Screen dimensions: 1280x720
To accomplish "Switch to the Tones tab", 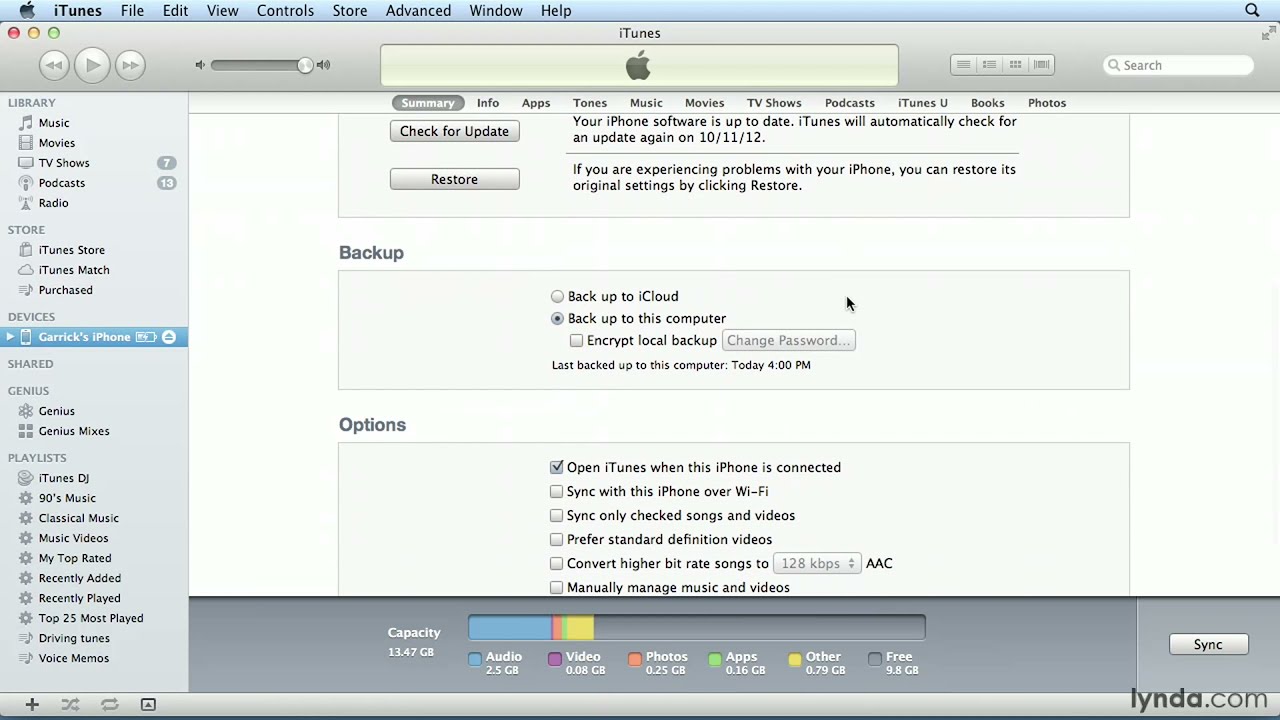I will coord(590,103).
